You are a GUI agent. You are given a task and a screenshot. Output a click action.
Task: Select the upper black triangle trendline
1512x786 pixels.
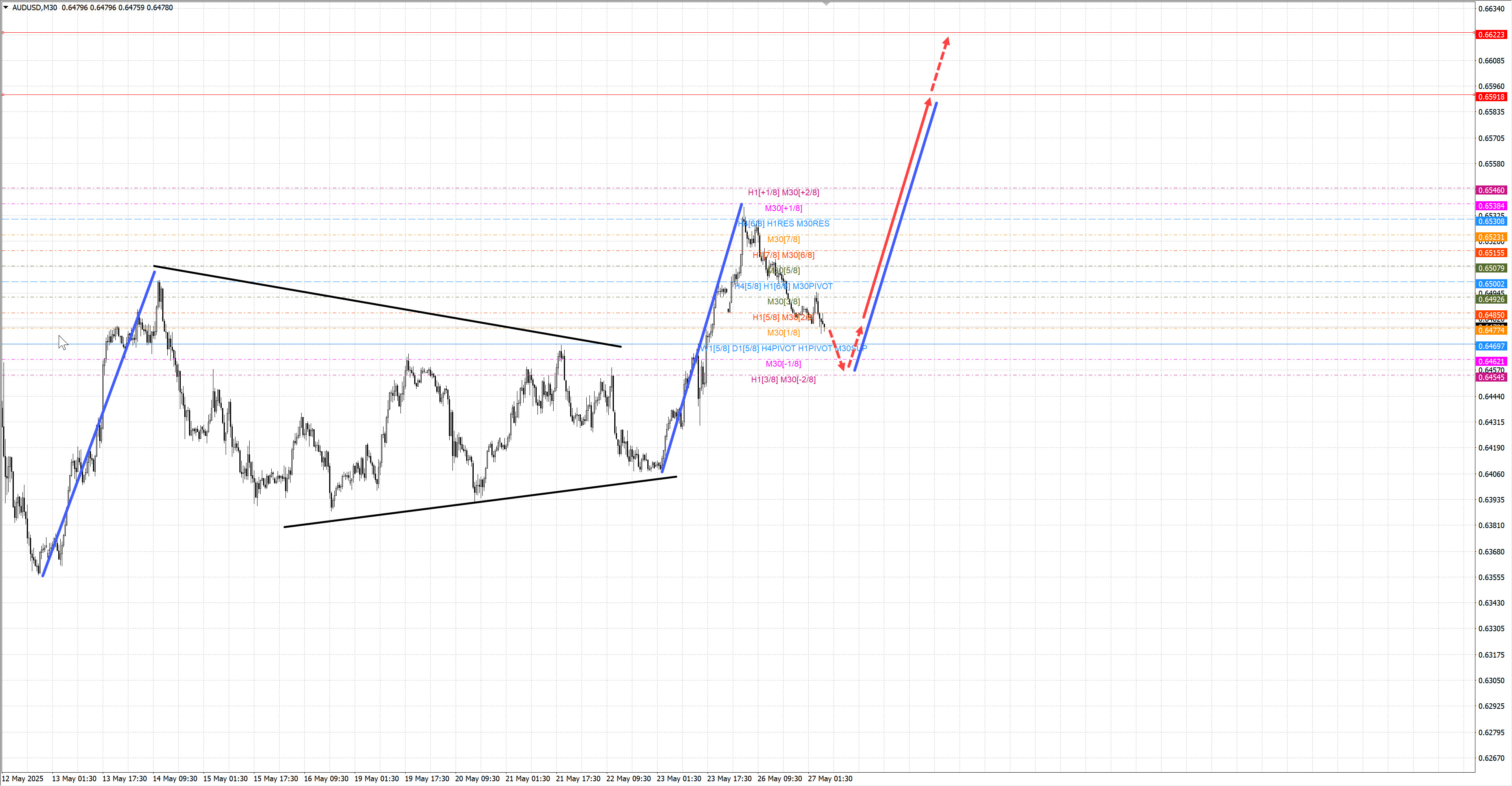click(x=387, y=307)
